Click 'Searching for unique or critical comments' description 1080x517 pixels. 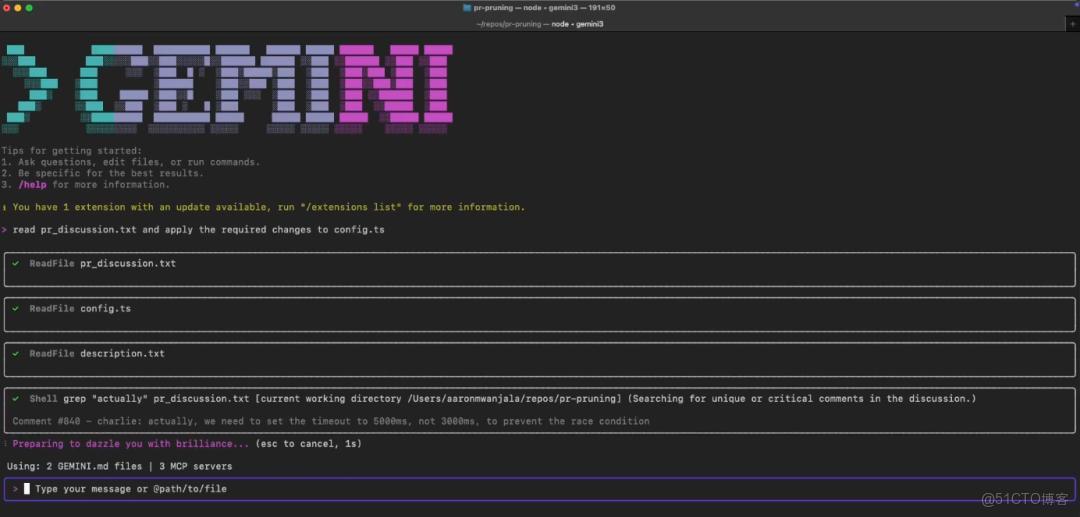(x=802, y=399)
